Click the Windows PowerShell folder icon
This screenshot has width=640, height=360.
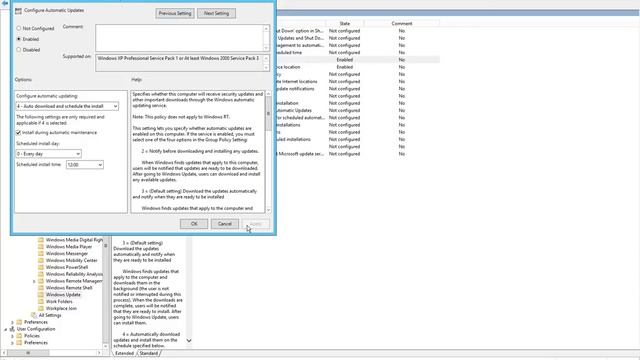pyautogui.click(x=40, y=267)
